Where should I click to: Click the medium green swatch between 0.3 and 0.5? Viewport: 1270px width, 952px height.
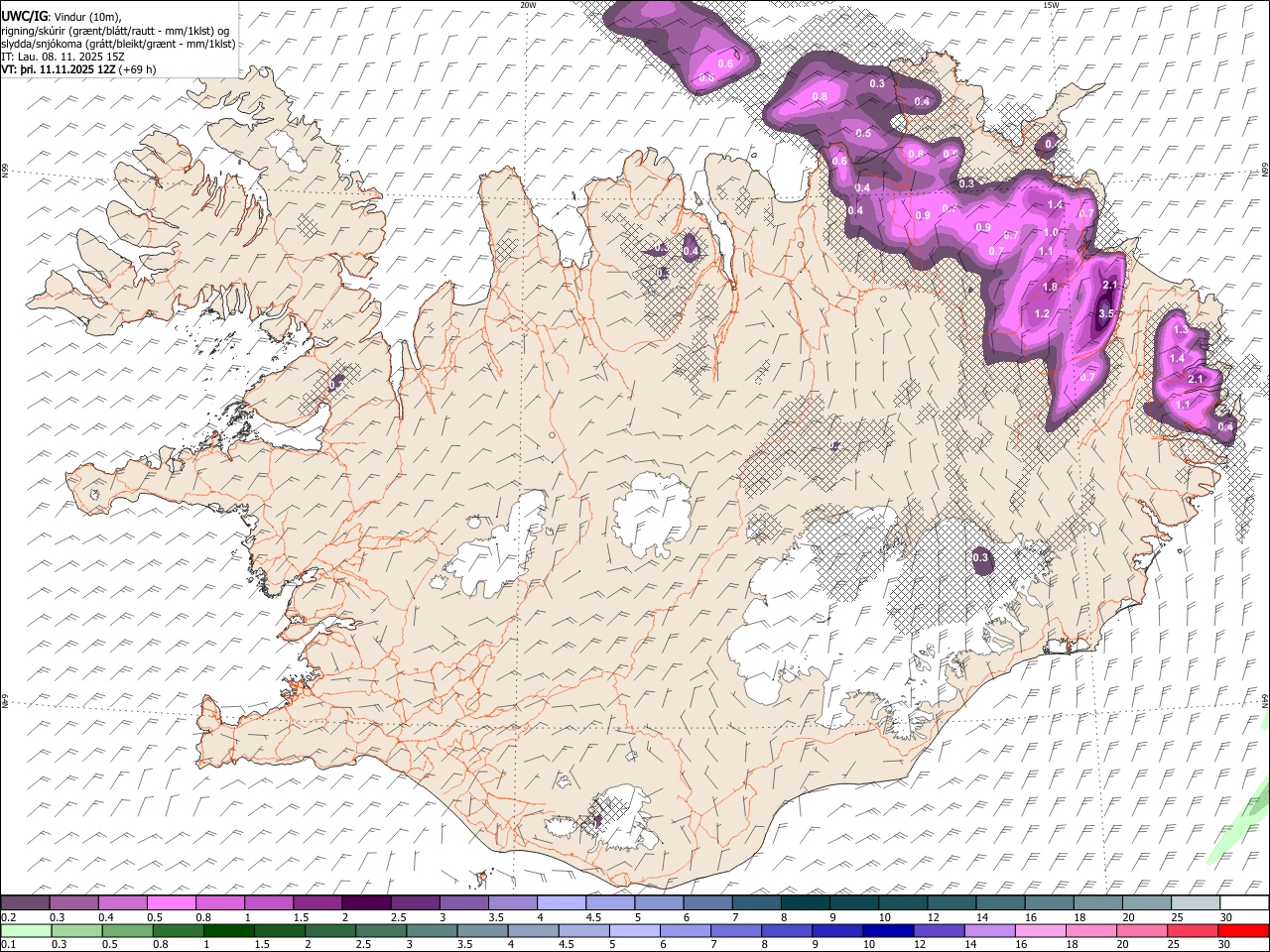tap(76, 931)
